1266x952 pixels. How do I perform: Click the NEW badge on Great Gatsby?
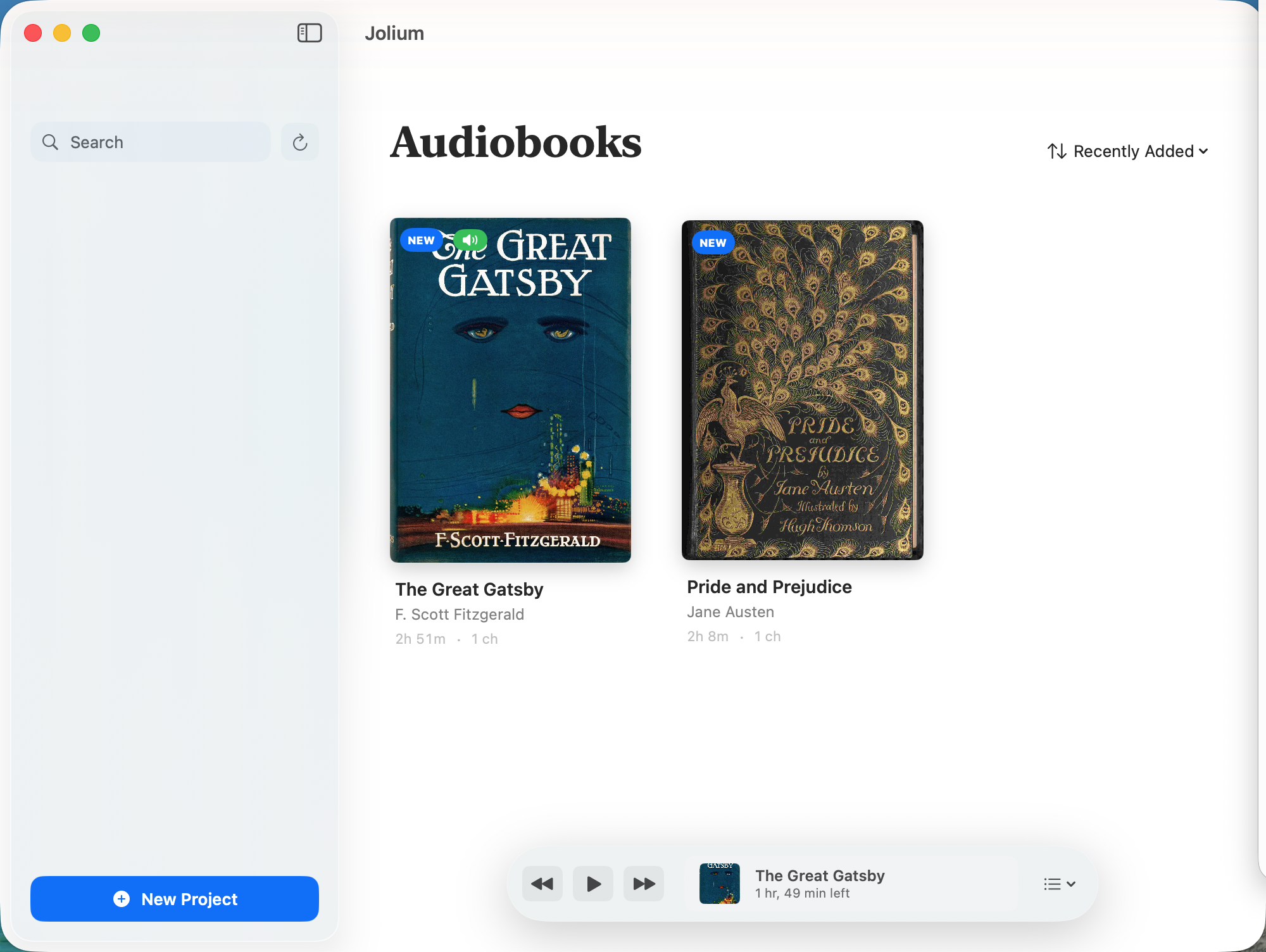point(421,241)
